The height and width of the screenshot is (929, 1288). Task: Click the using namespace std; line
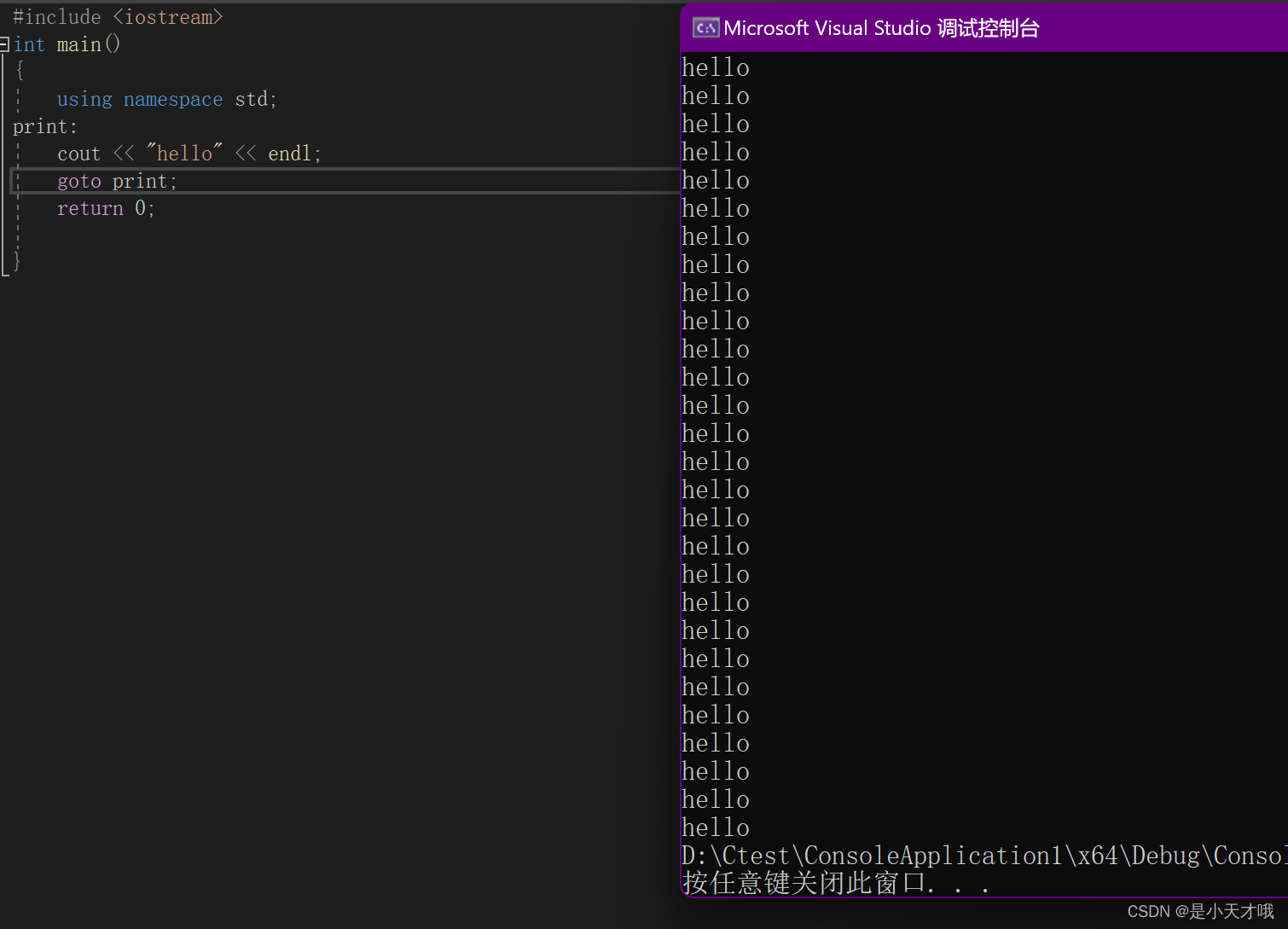tap(165, 99)
